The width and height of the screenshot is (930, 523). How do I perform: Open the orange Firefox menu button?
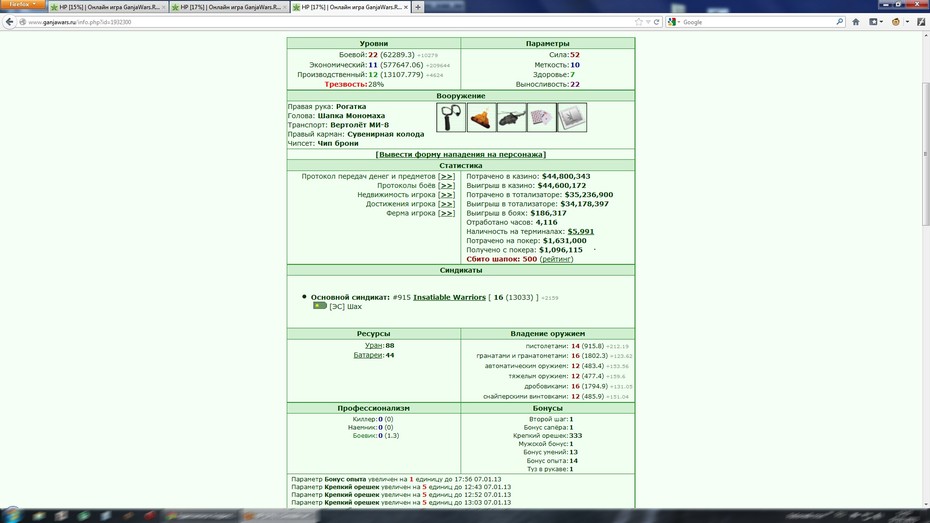tap(23, 4)
